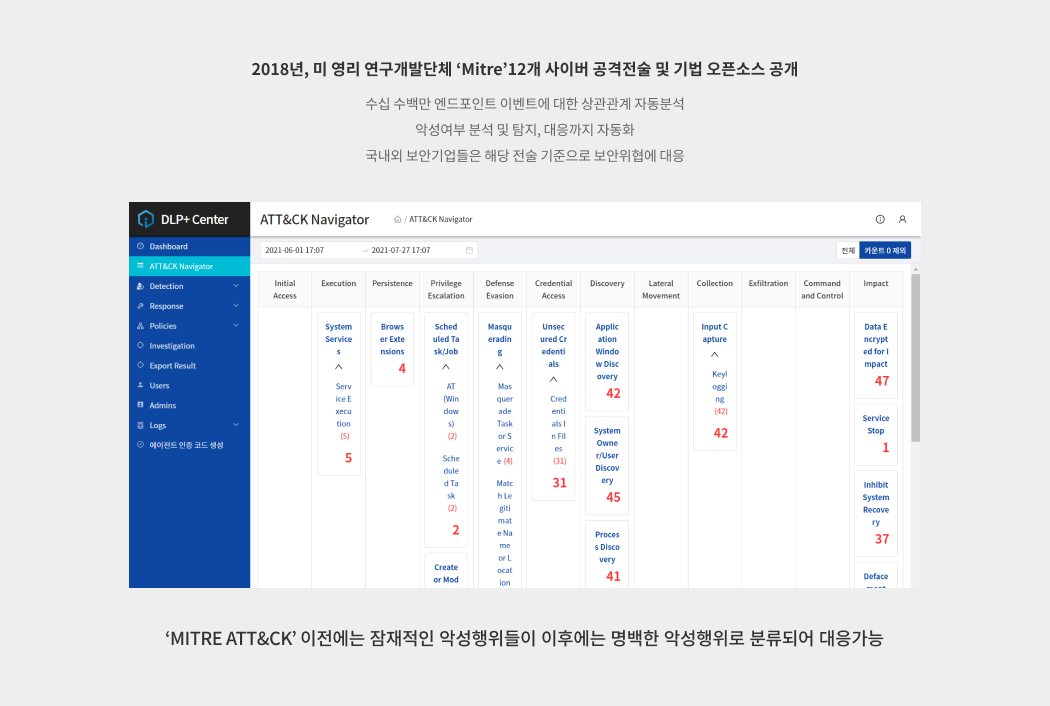Open Export Result in the sidebar

click(172, 366)
